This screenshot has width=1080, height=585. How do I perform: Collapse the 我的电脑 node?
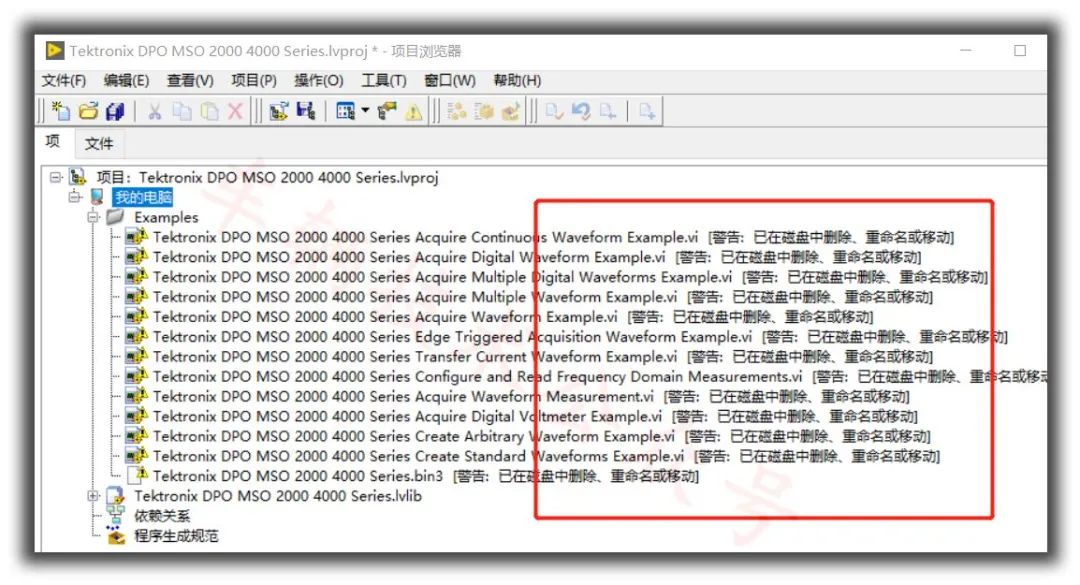click(74, 198)
